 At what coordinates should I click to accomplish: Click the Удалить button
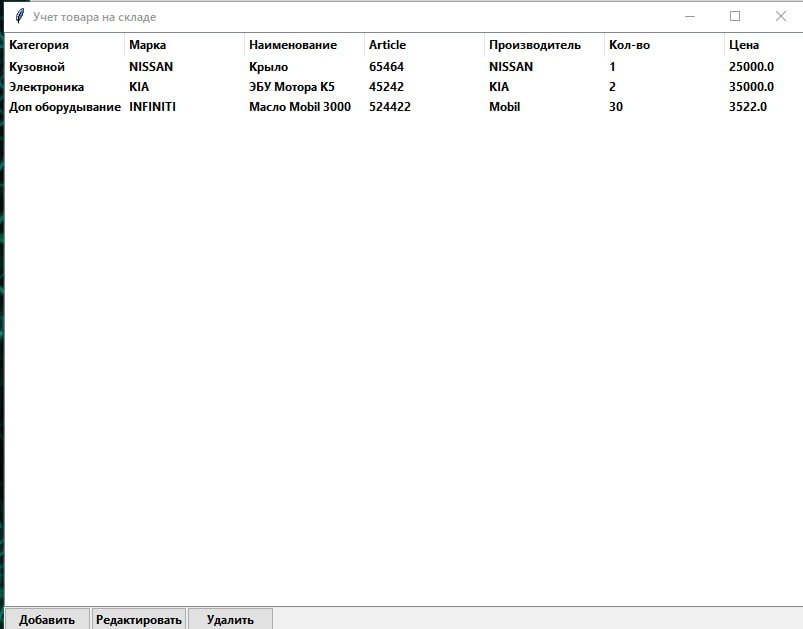(x=230, y=619)
